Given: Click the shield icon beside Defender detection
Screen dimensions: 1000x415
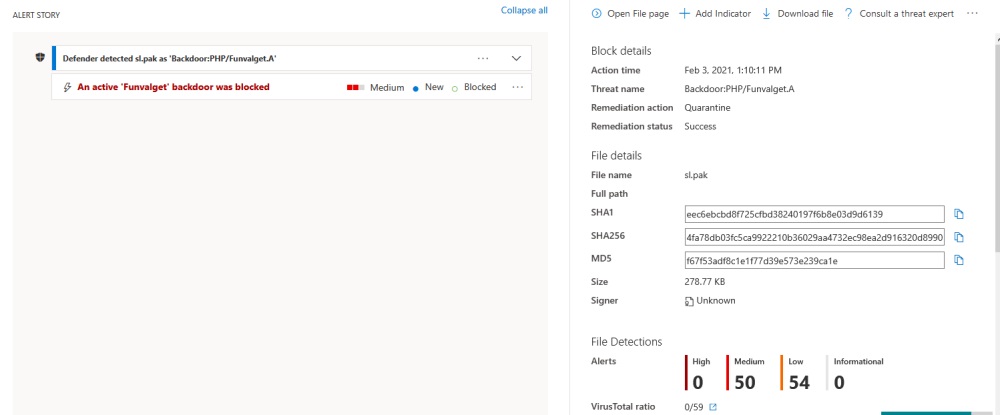Looking at the screenshot, I should tap(40, 57).
